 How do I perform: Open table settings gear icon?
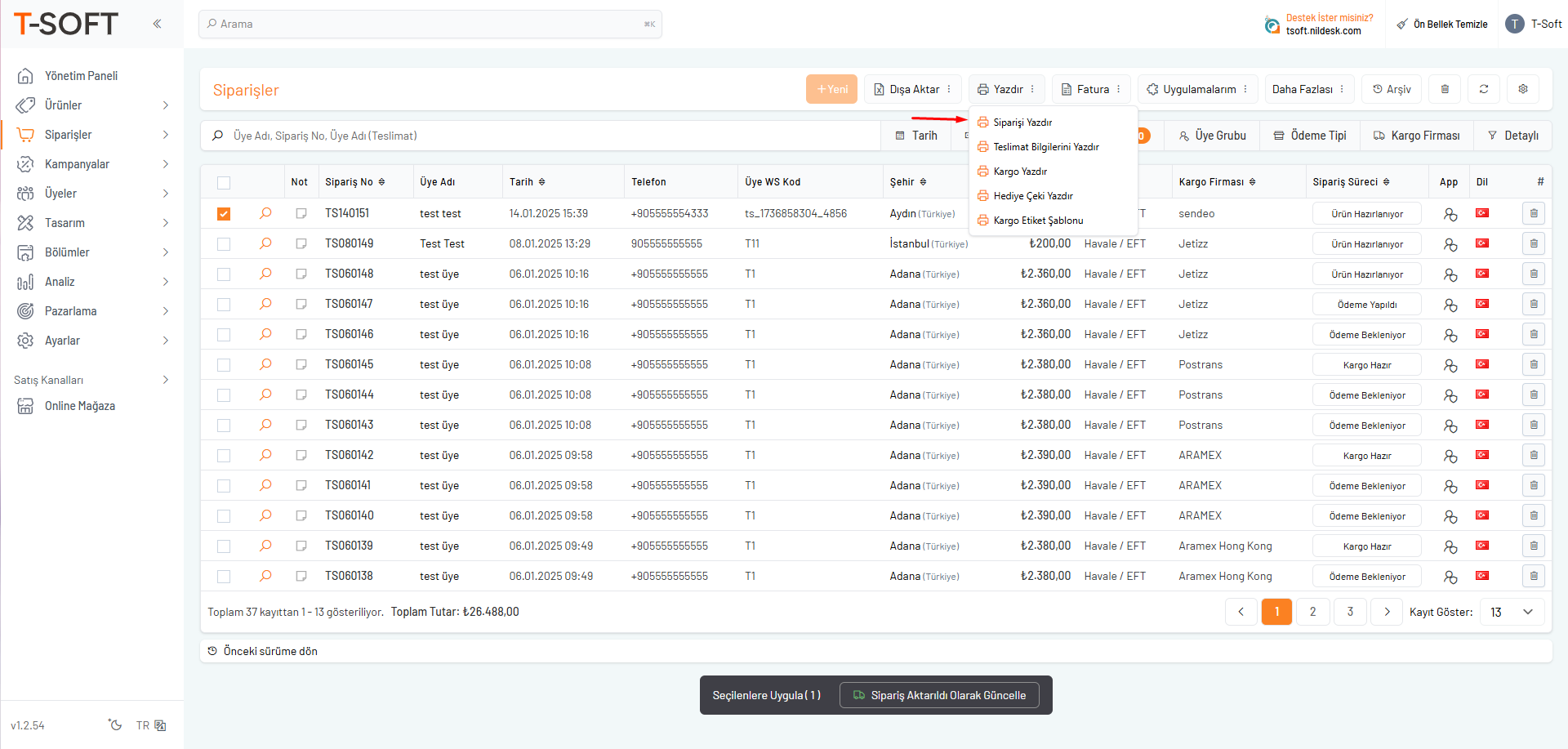[1523, 89]
